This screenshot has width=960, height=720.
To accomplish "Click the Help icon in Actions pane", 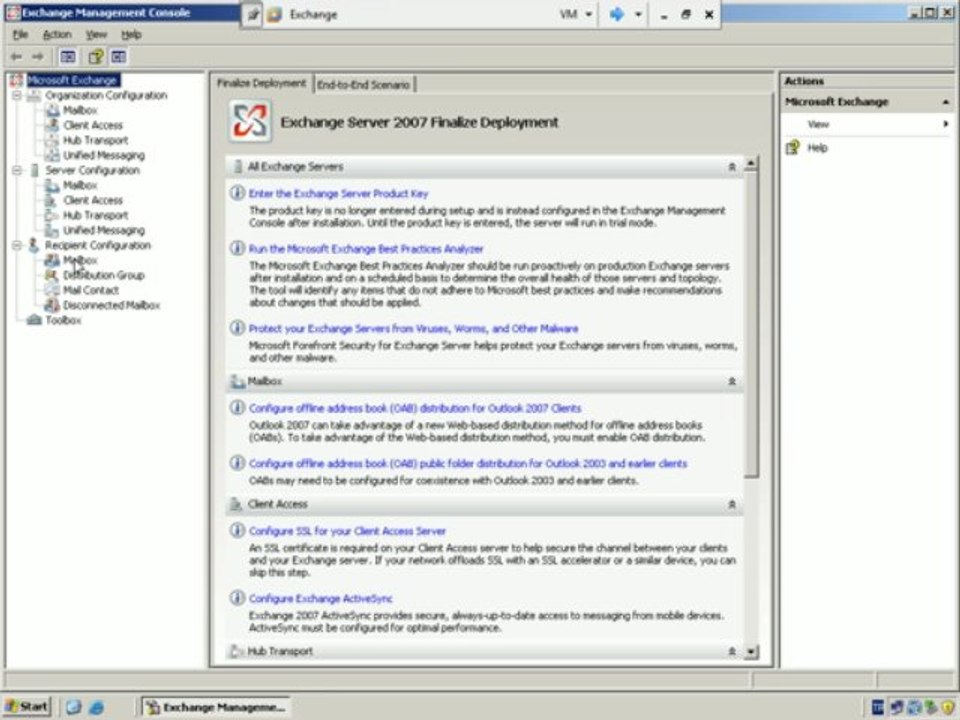I will point(793,148).
